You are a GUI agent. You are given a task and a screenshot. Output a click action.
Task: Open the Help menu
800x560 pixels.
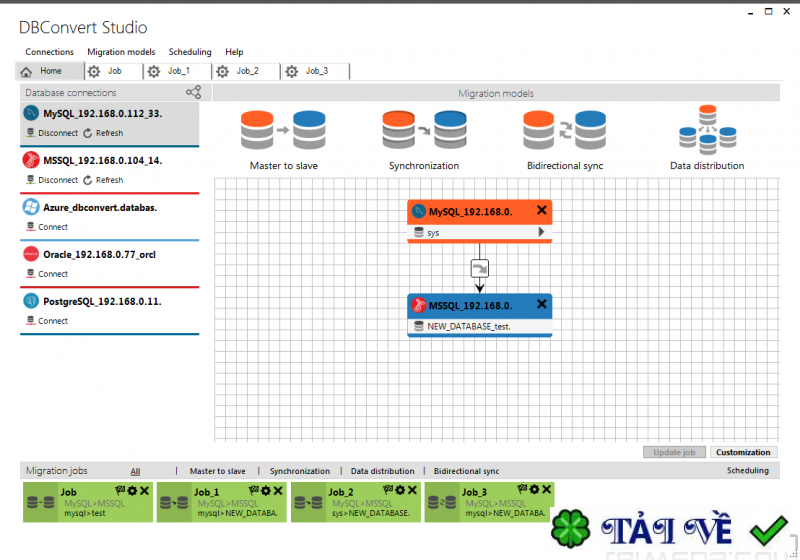[234, 52]
